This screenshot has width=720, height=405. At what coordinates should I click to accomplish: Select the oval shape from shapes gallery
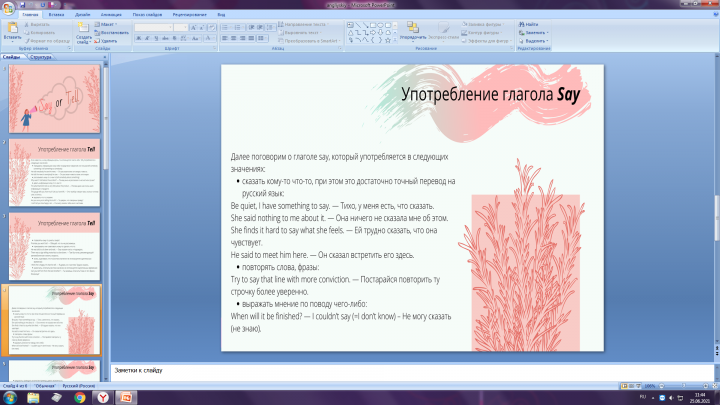380,25
